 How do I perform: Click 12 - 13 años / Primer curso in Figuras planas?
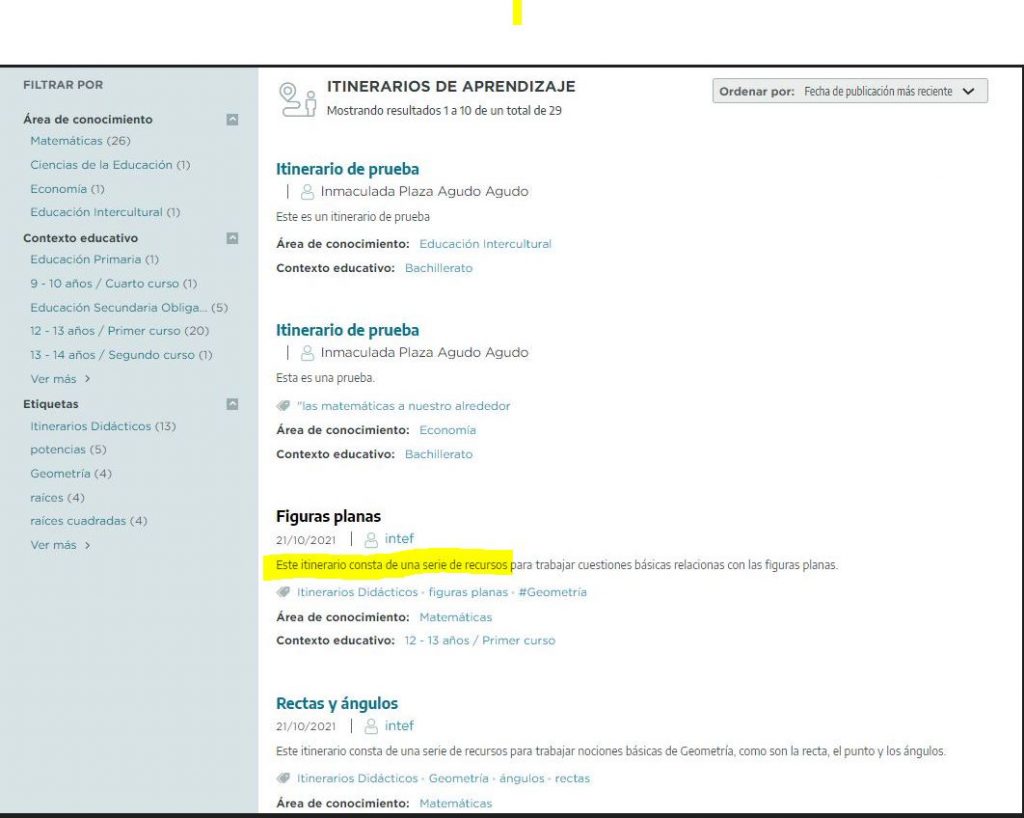(x=480, y=641)
